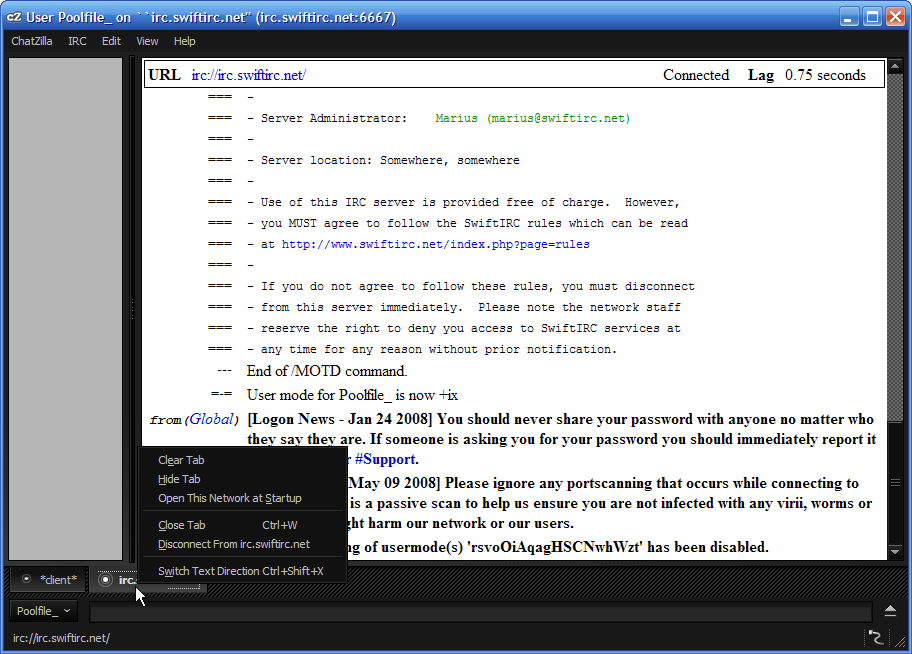Choose Switch Text Direction option

click(242, 571)
